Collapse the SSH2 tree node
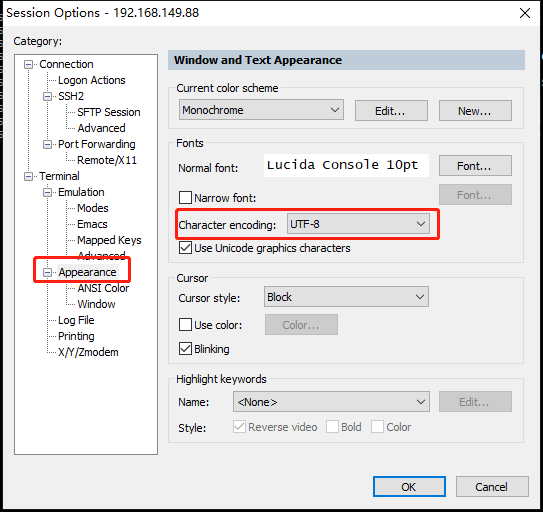Screen dimensions: 543x512 (x=47, y=96)
